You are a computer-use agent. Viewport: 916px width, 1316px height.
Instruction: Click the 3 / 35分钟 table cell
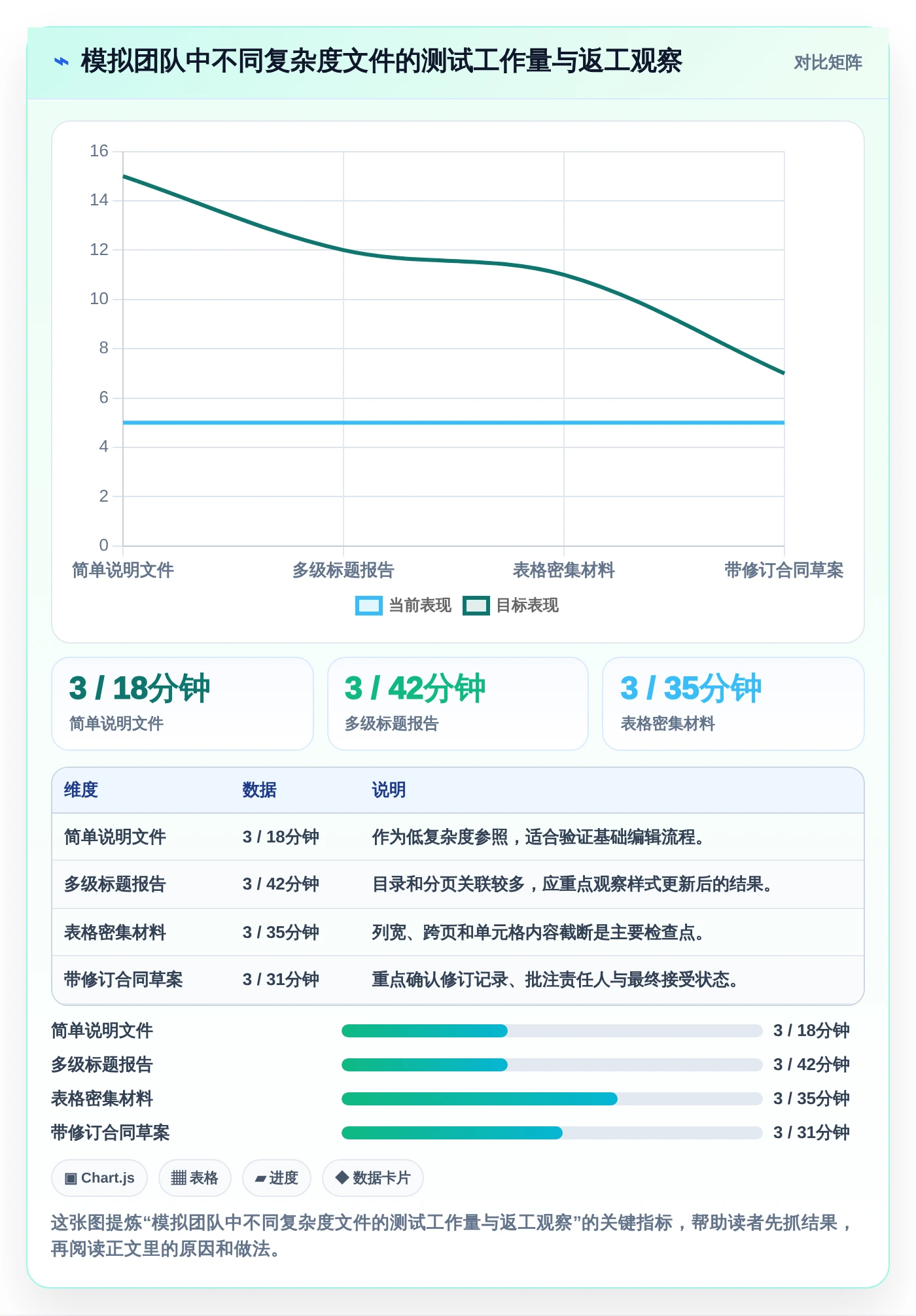(x=281, y=933)
